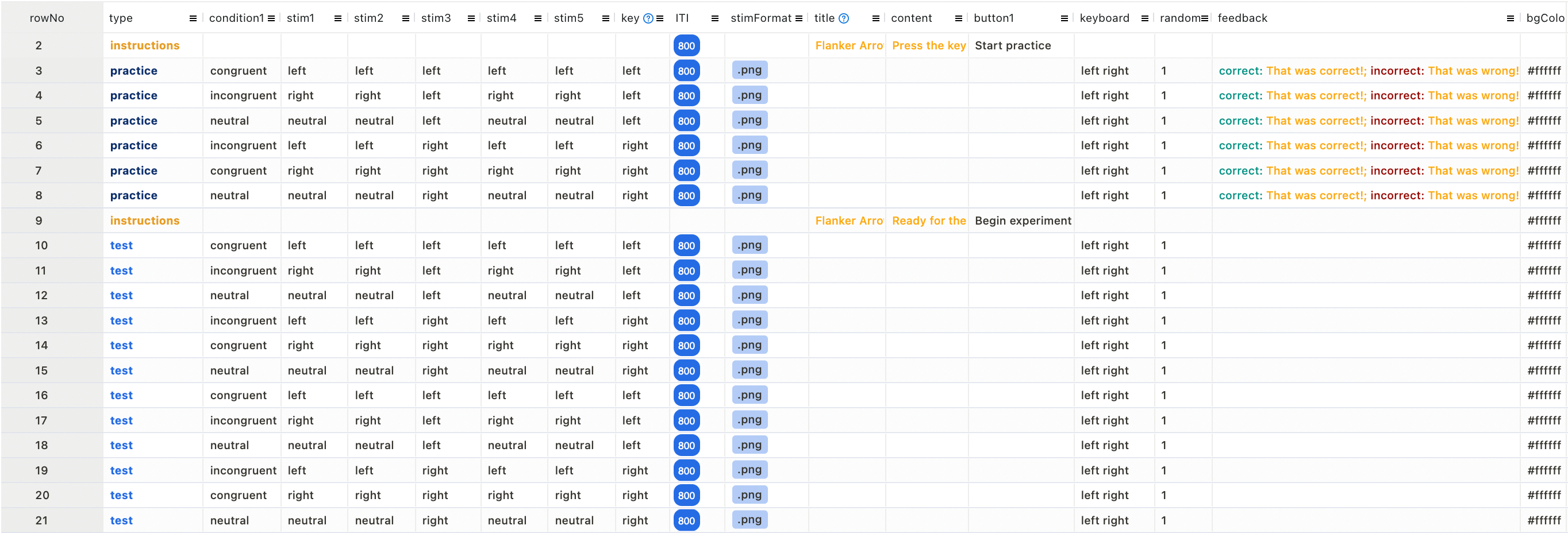Click the .png format tag in row 14
The width and height of the screenshot is (1568, 533).
(x=750, y=345)
